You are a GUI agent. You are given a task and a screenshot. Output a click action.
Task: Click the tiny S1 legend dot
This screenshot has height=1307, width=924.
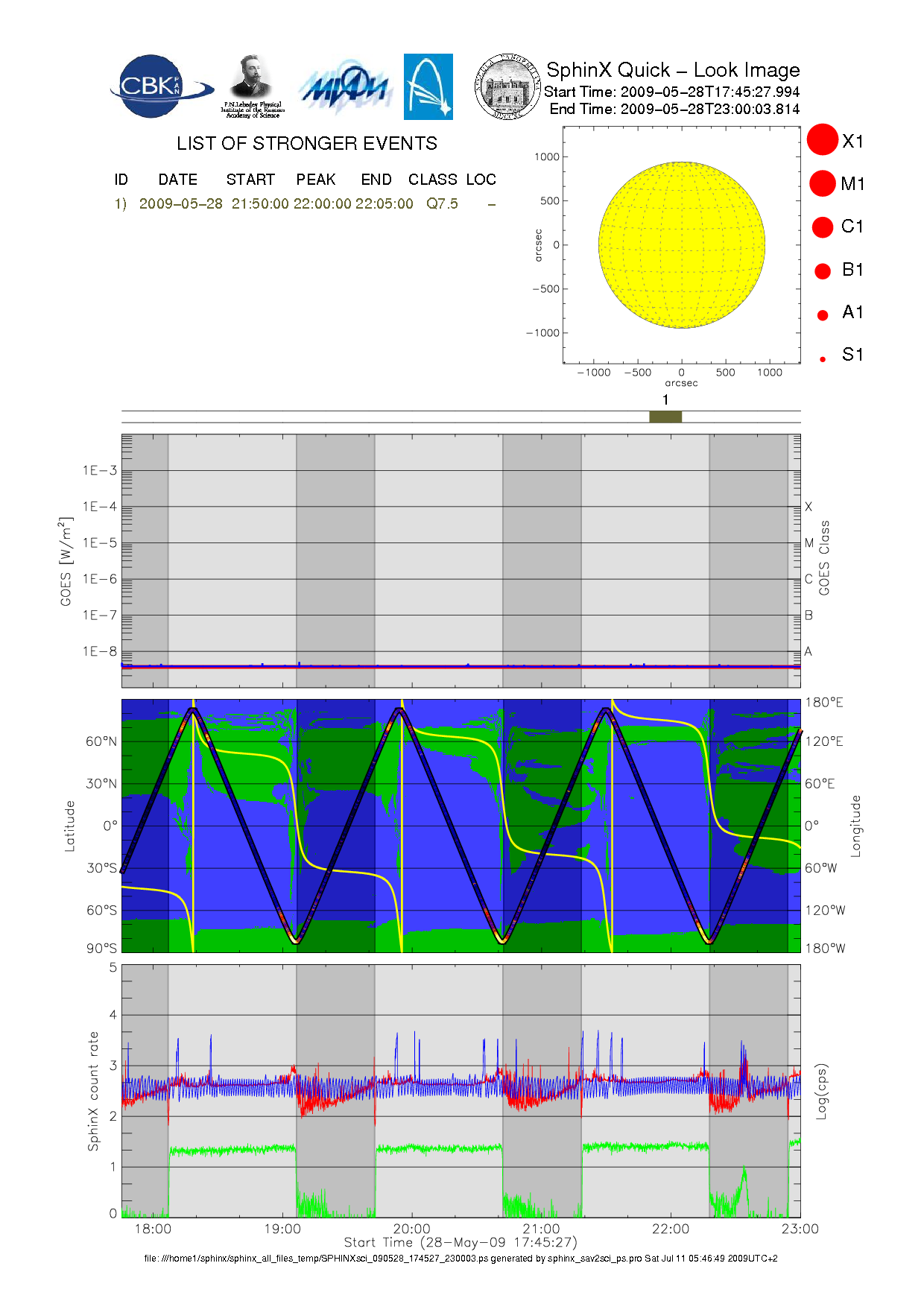(x=823, y=359)
